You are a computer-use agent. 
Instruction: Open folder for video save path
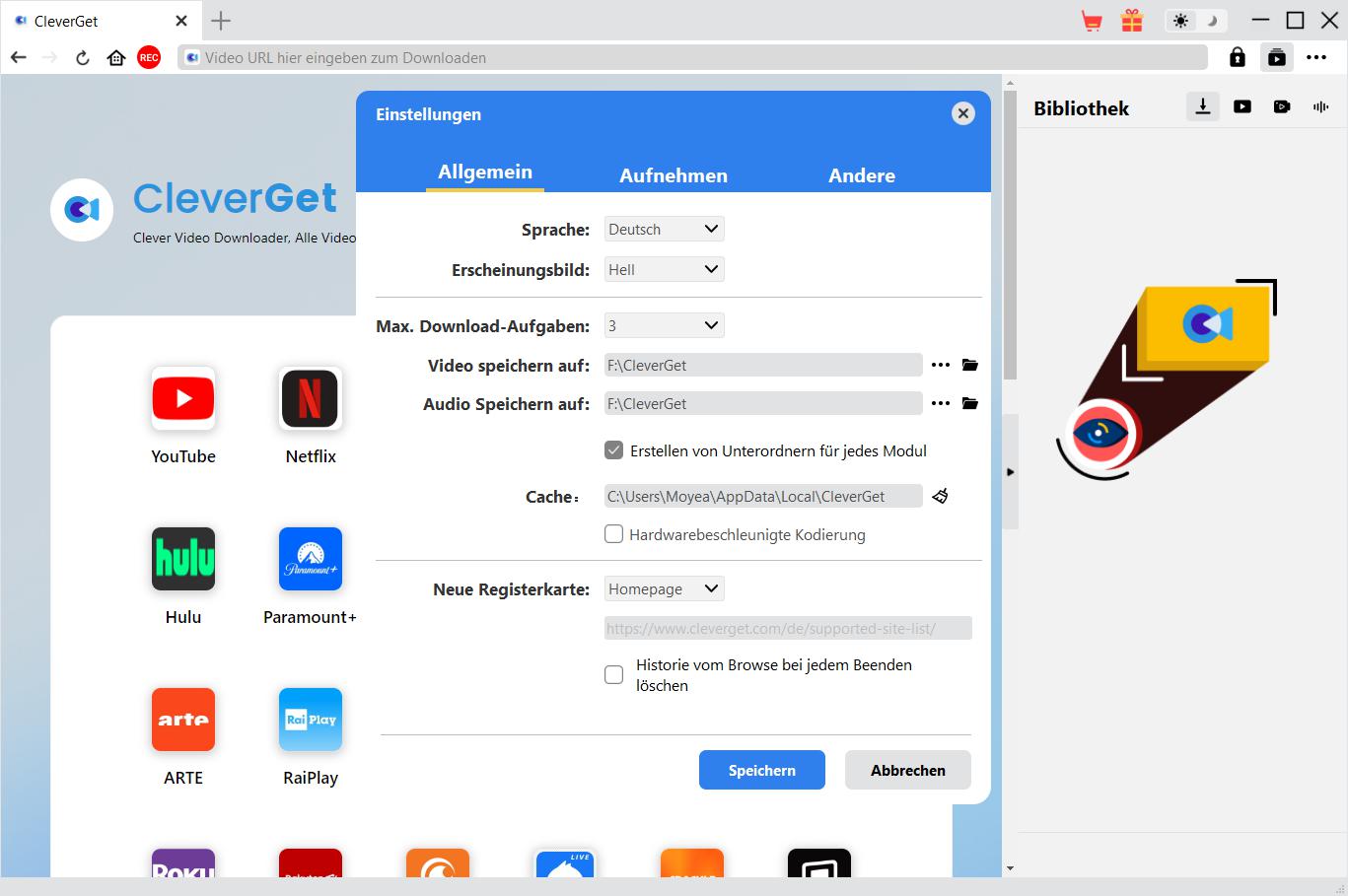click(970, 366)
